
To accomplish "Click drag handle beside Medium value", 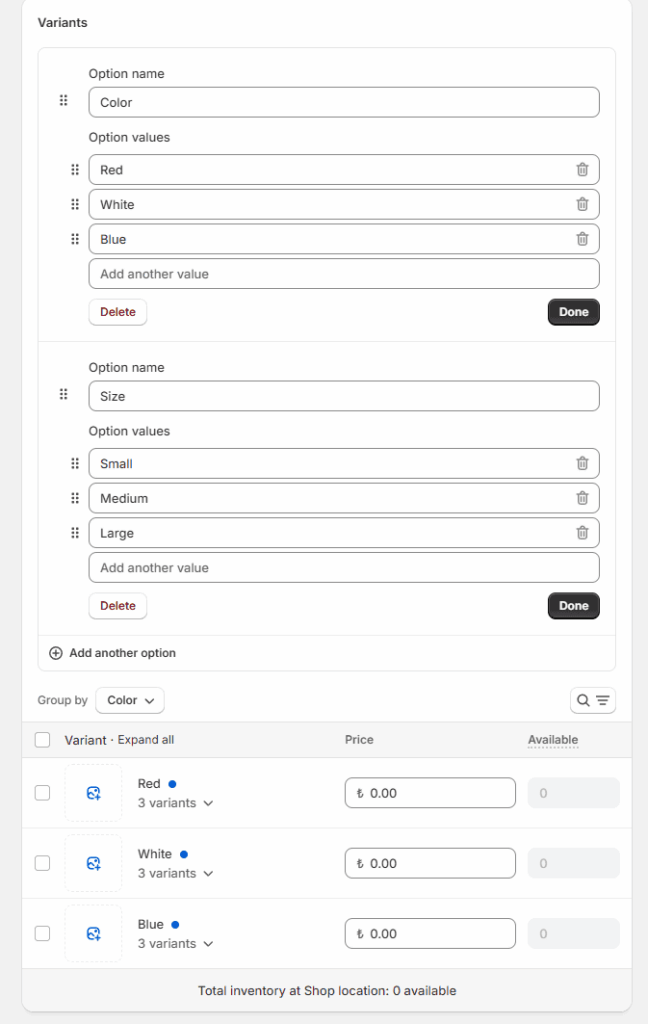I will tap(74, 498).
